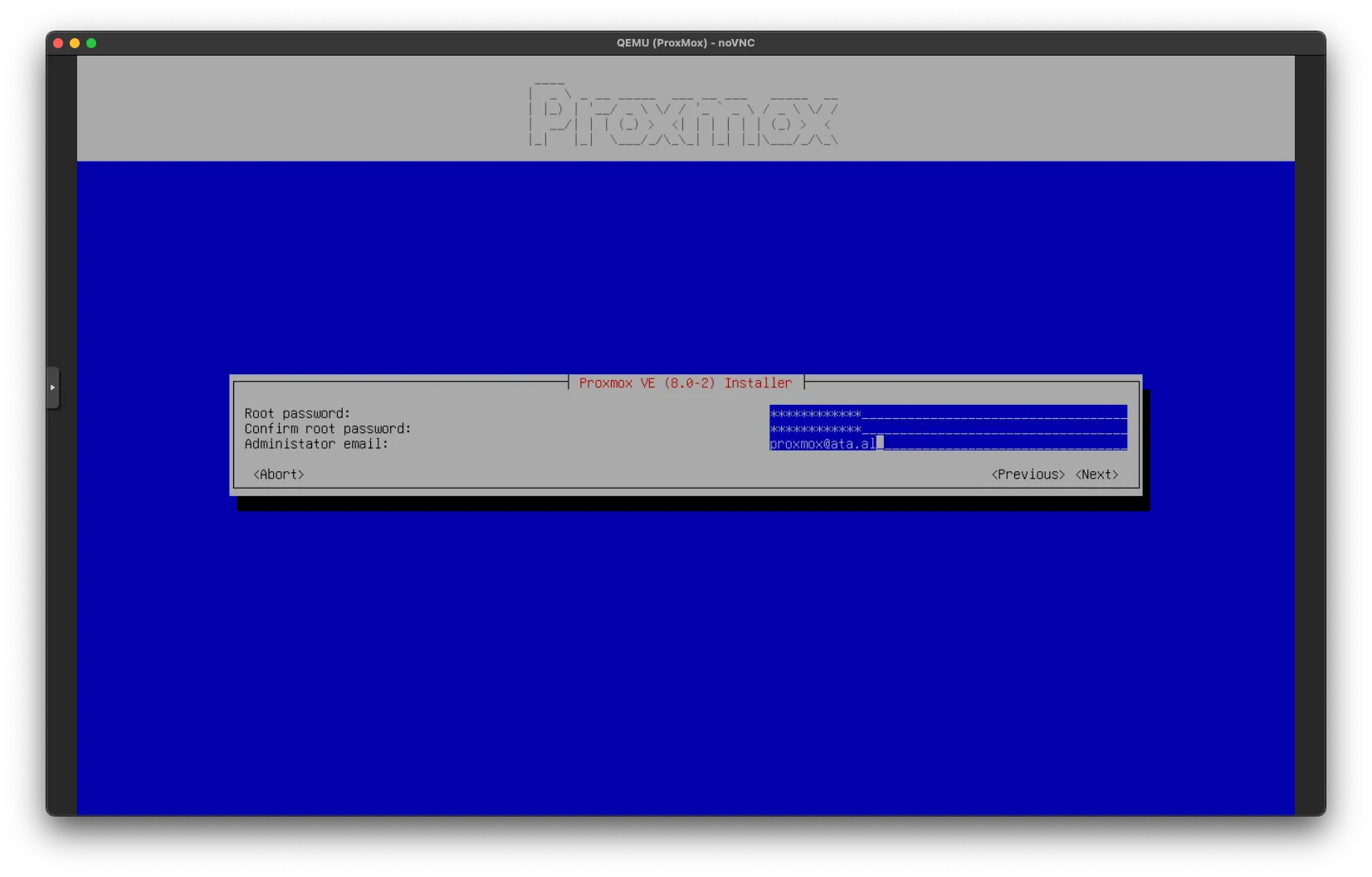Click the 'Confirm root password:' label

click(328, 428)
